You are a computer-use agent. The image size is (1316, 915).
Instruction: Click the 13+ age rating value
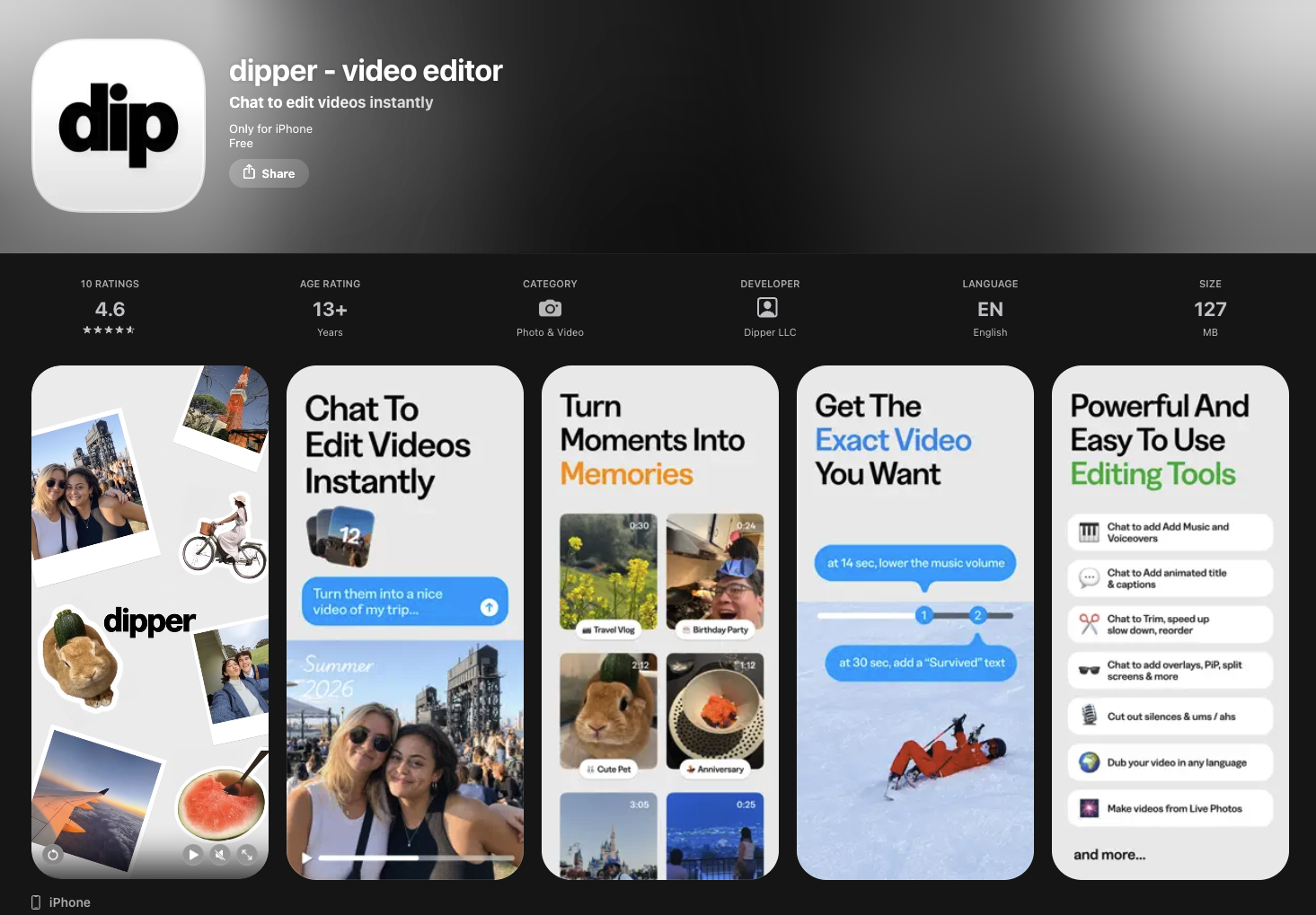pos(330,309)
